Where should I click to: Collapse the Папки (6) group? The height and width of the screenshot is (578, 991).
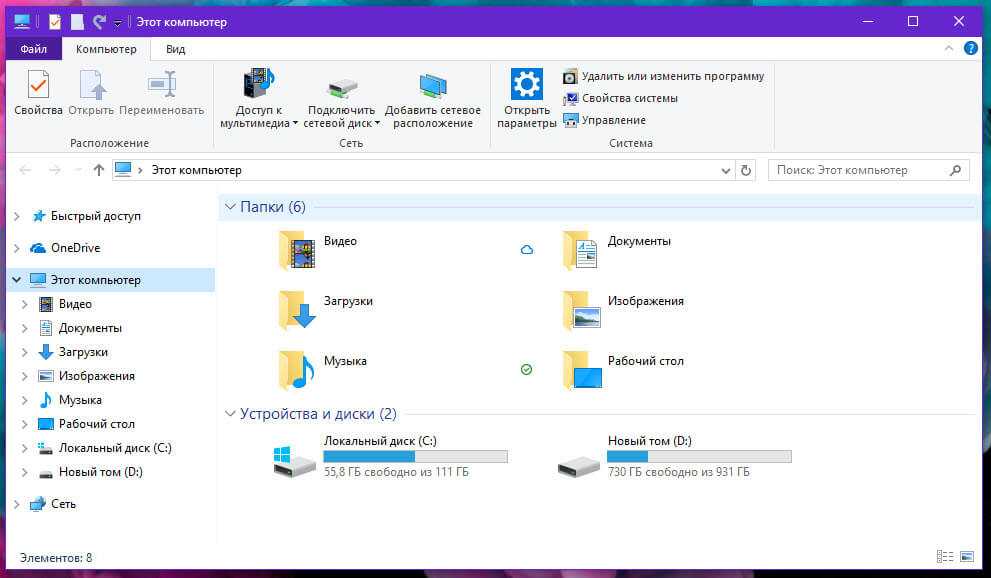coord(229,207)
